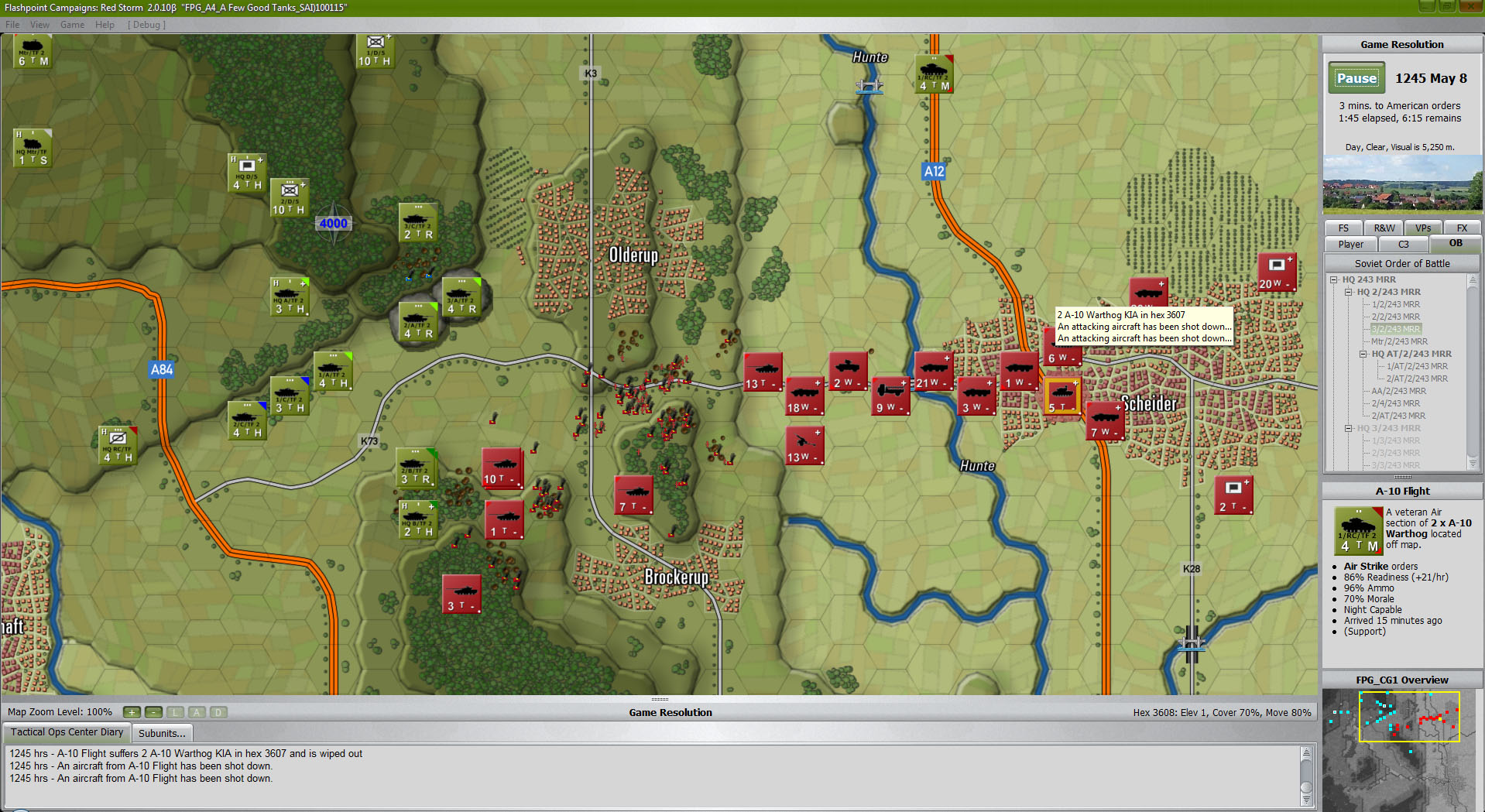Switch to the Subunits tab

click(162, 732)
